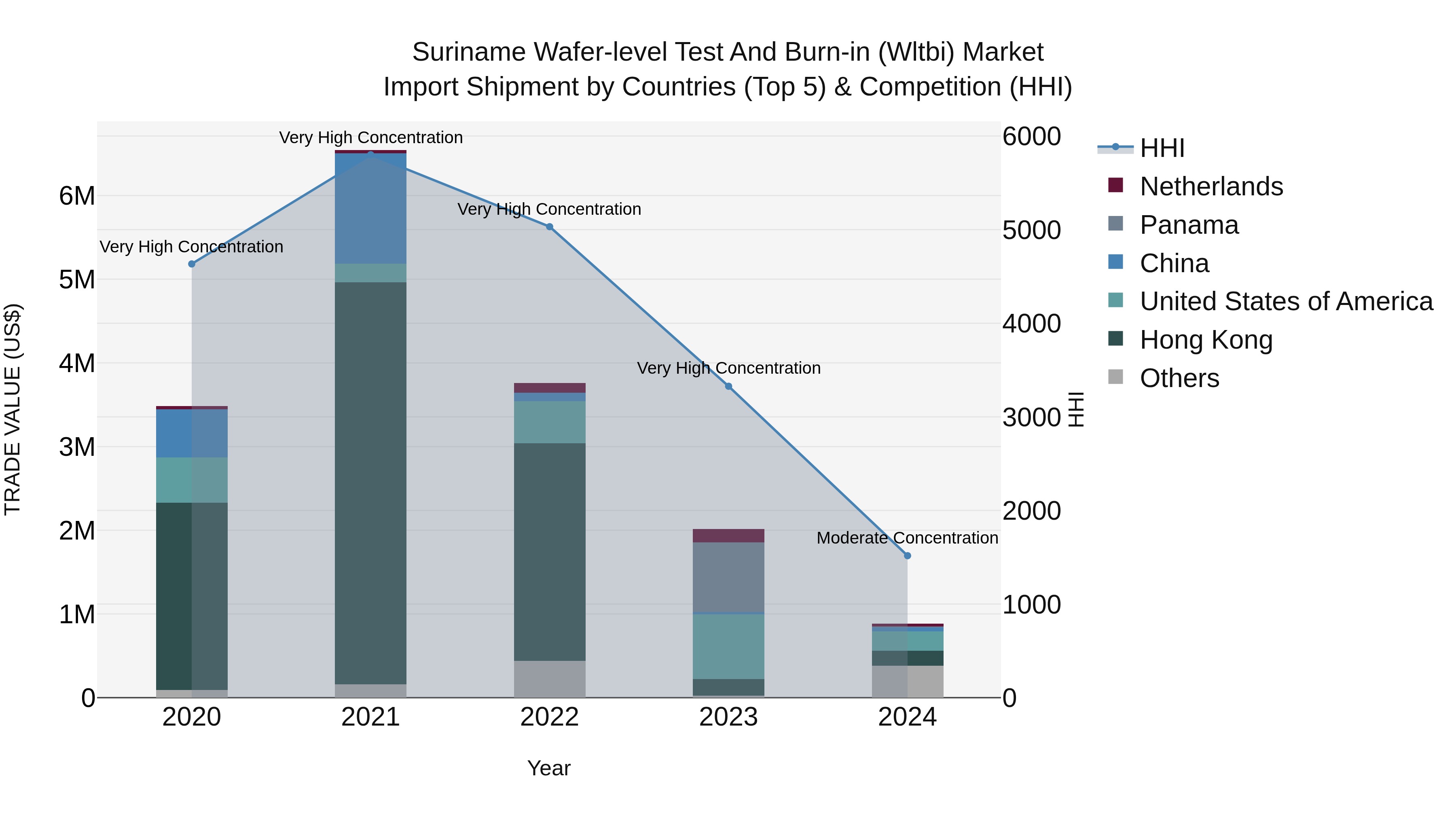Click the 6M left axis tick

[x=77, y=196]
